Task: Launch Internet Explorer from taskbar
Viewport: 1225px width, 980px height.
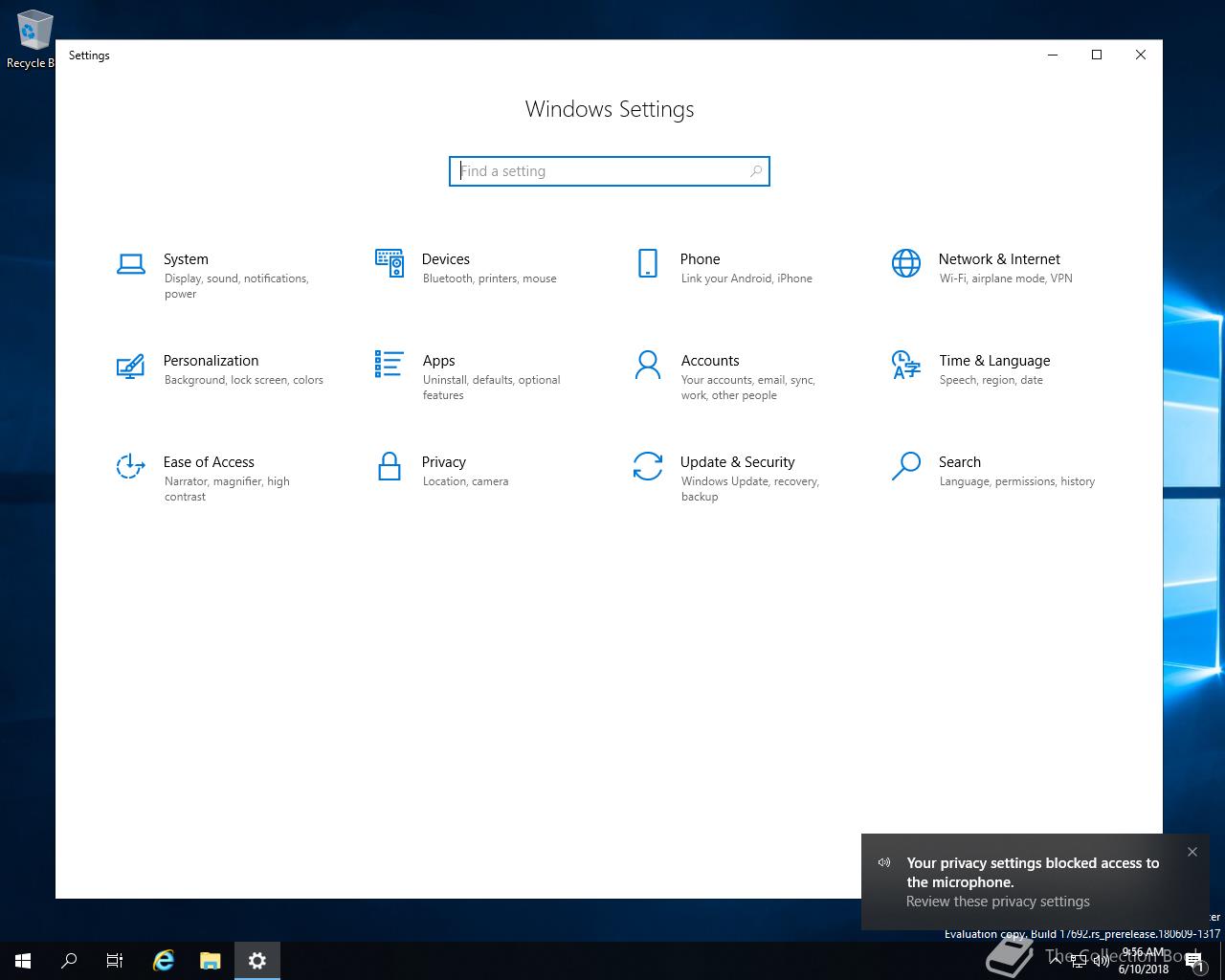Action: (164, 961)
